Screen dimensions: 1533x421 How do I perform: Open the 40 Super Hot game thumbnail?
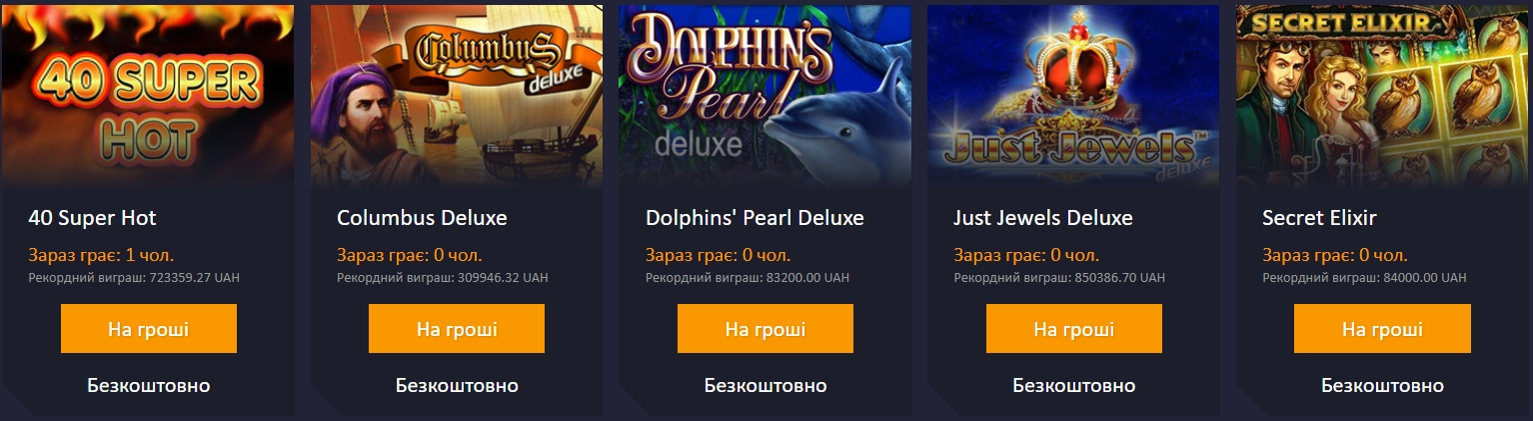click(x=147, y=96)
